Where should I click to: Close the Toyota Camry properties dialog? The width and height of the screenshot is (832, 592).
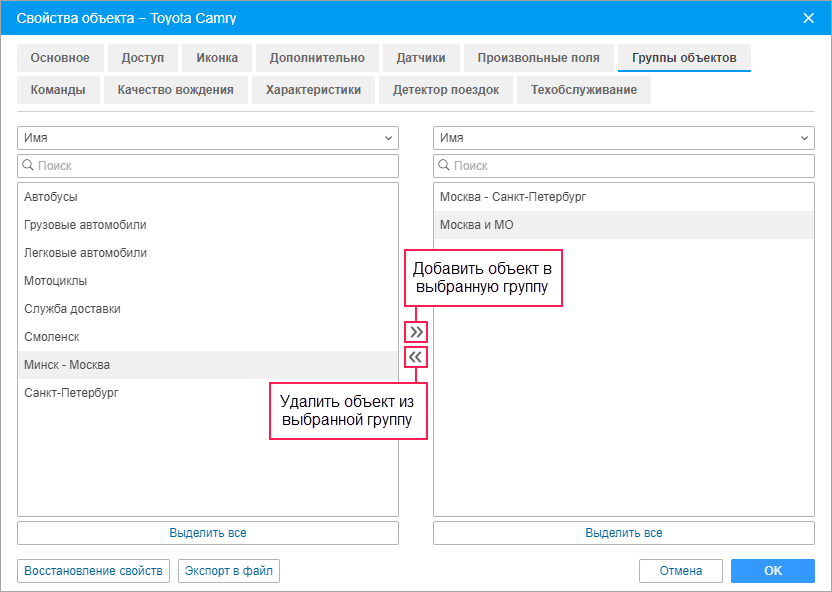click(808, 17)
